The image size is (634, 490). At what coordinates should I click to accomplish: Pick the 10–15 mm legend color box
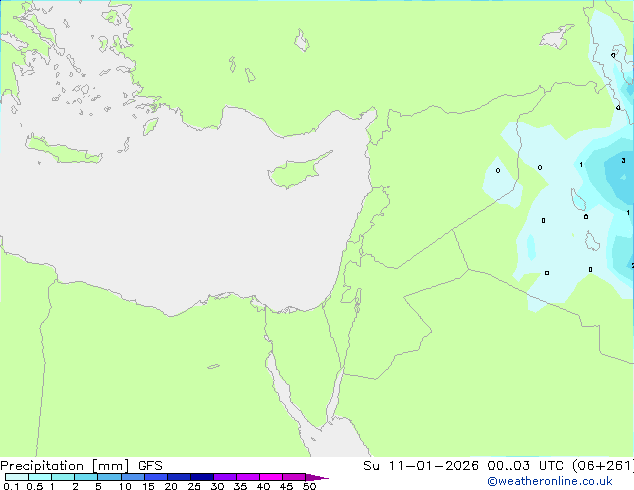[x=133, y=477]
